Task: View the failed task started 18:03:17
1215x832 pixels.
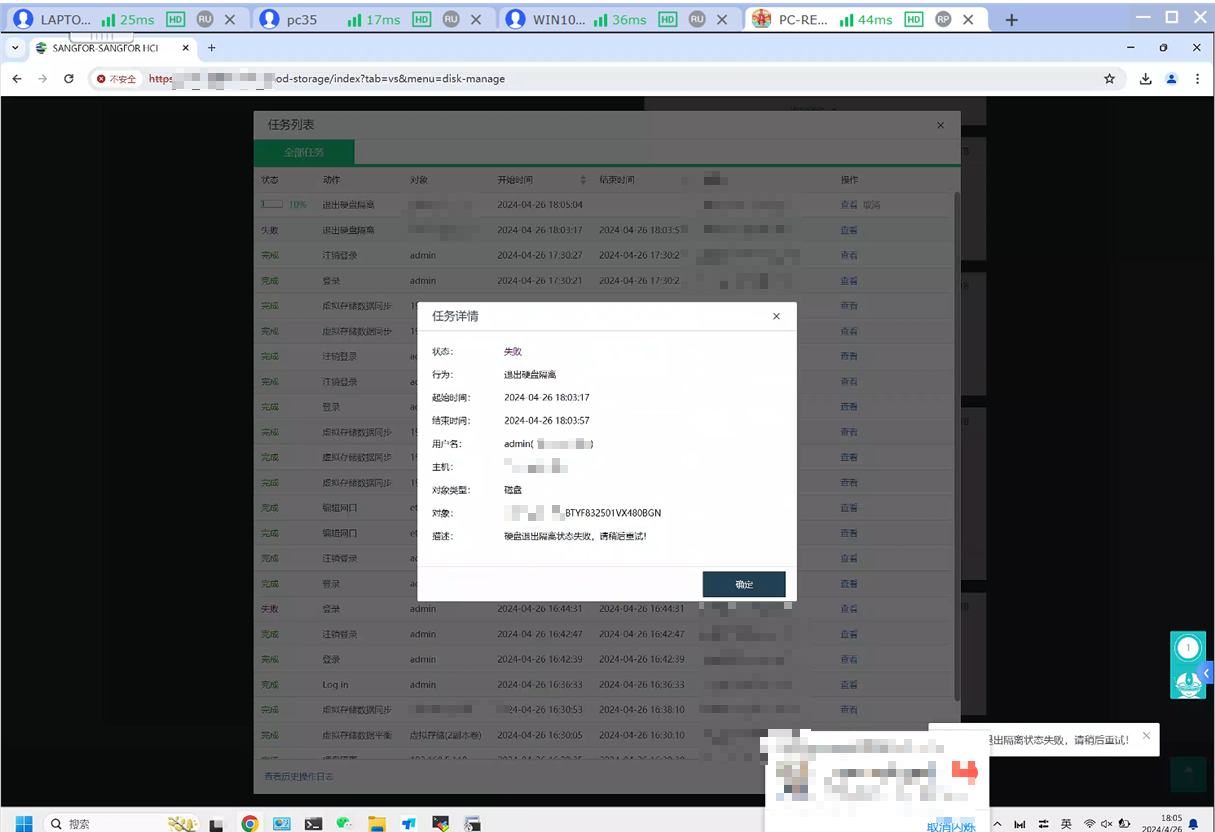Action: (849, 230)
